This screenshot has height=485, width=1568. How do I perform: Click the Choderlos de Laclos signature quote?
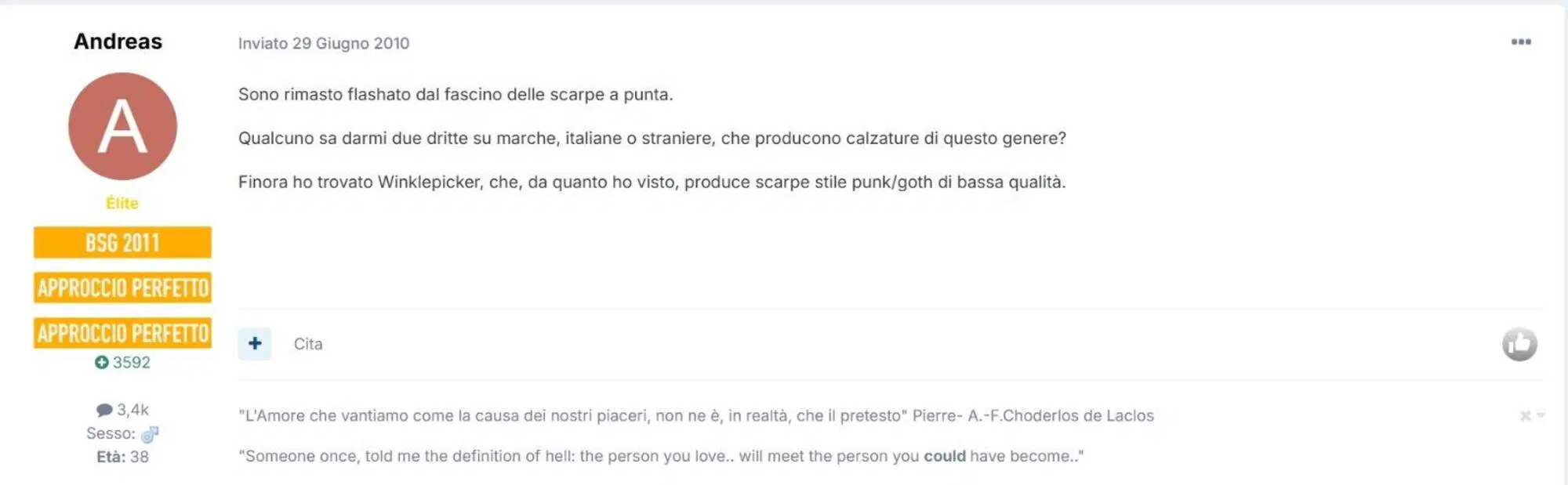696,415
